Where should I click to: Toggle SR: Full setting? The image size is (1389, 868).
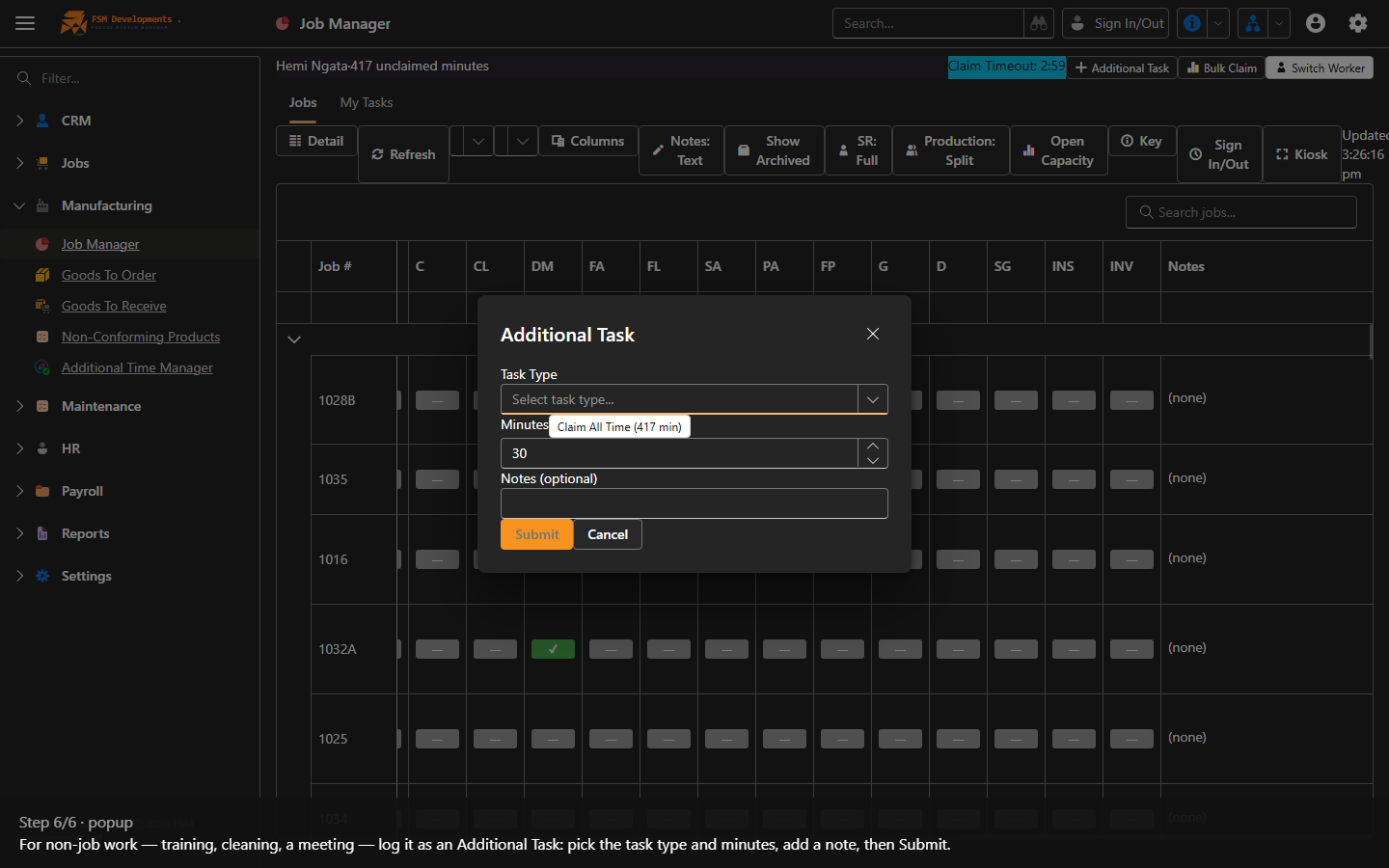858,150
